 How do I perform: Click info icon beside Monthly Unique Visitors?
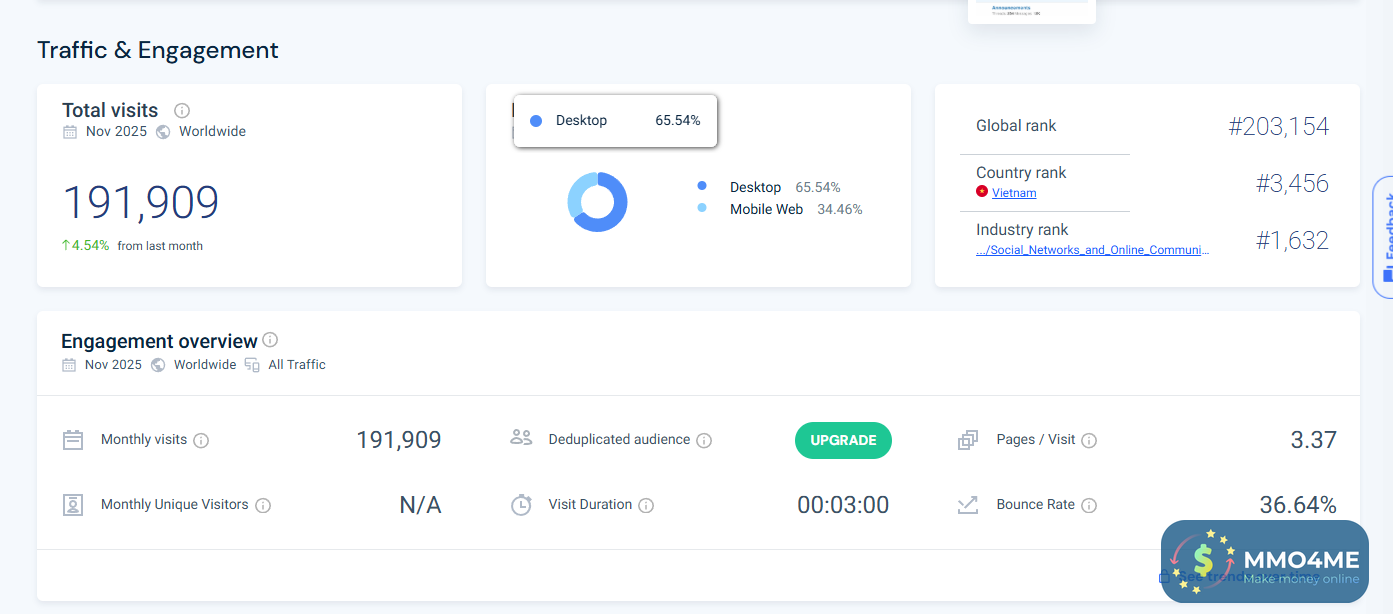(x=263, y=505)
